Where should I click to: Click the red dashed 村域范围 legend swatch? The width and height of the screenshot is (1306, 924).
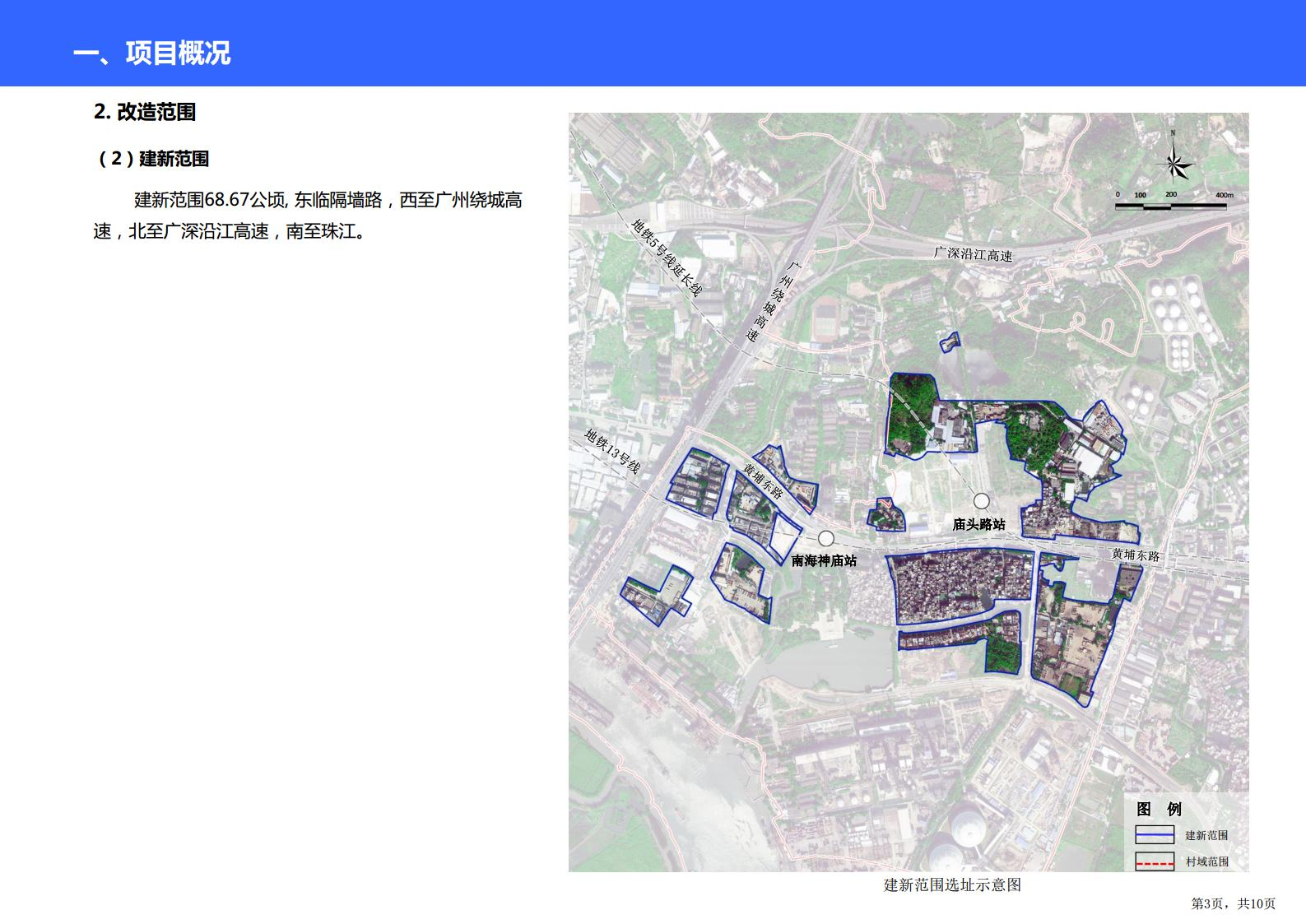[1155, 861]
